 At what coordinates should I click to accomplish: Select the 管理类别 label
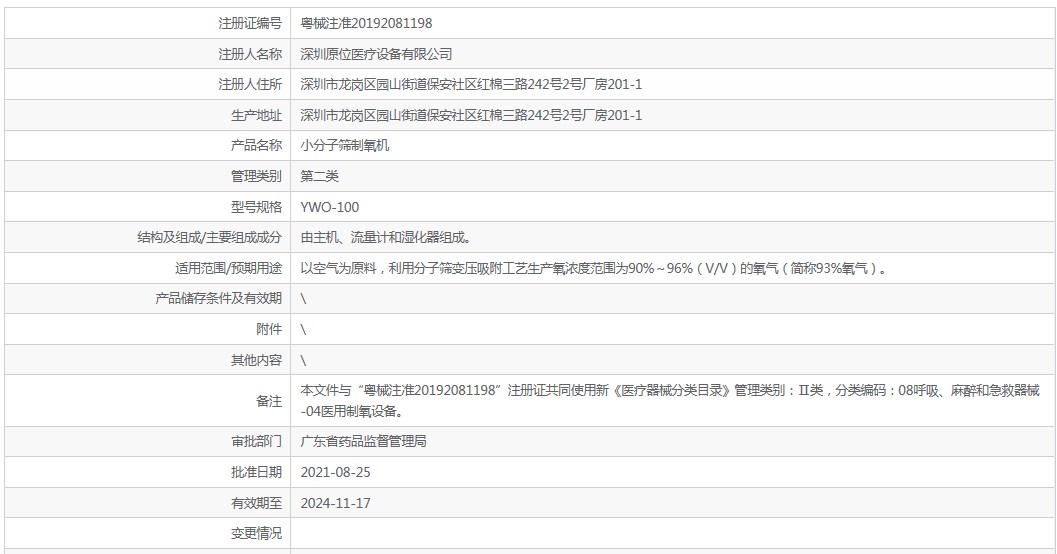tap(256, 177)
